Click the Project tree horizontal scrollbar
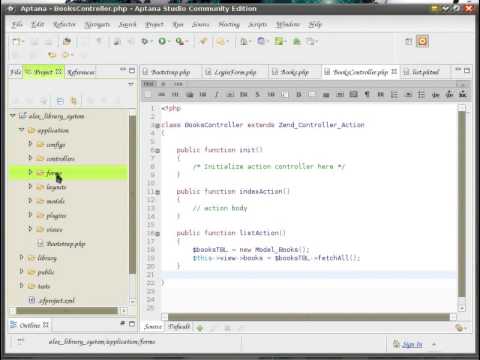Viewport: 480px width, 360px height. [67, 311]
